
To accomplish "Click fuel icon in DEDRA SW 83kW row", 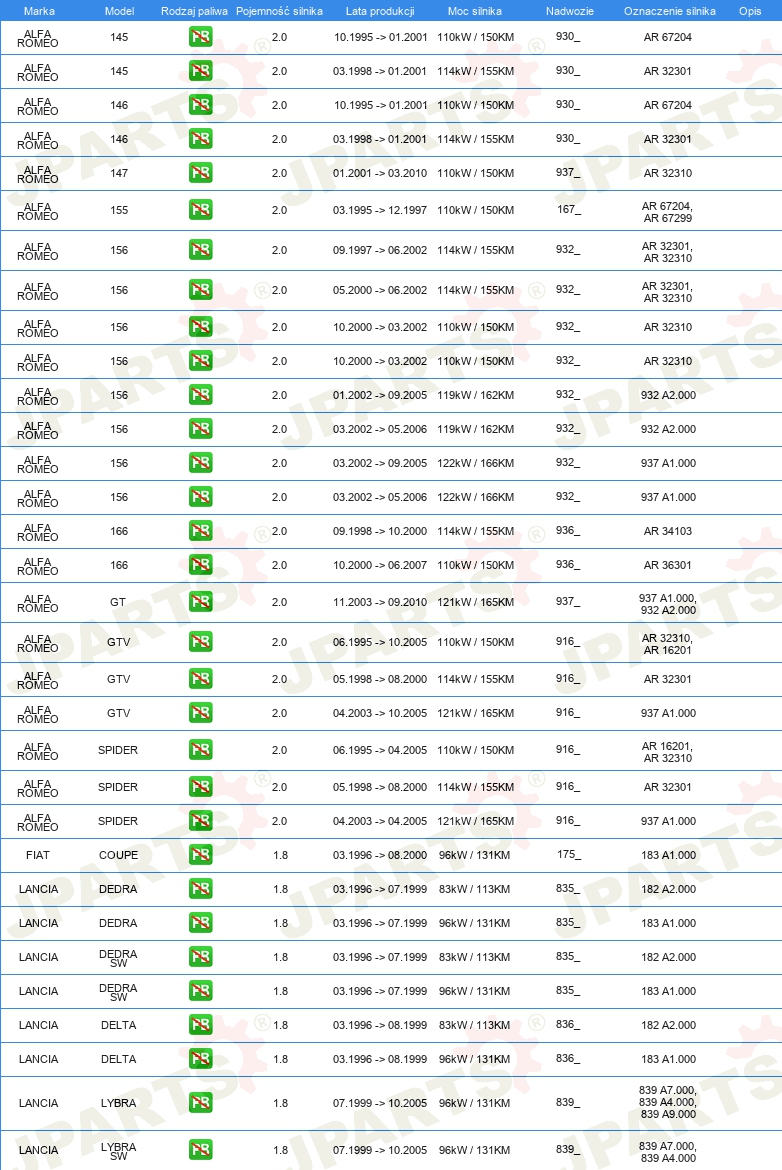I will 201,957.
